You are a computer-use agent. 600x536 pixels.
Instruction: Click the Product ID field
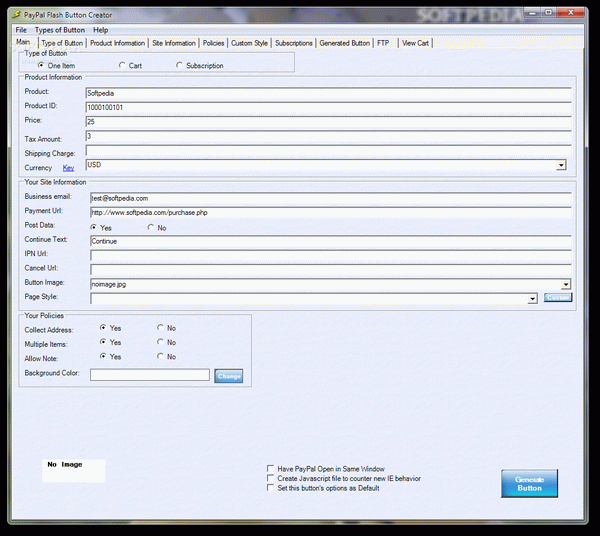tap(328, 108)
